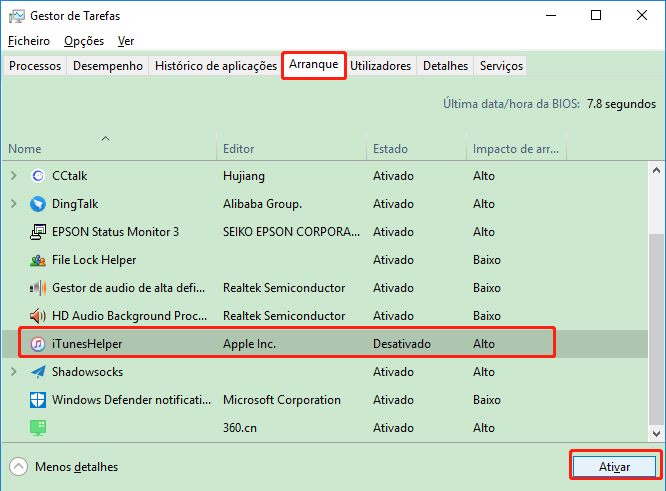Click the Baixo impact for File Lock Helper
This screenshot has width=666, height=491.
pyautogui.click(x=487, y=260)
